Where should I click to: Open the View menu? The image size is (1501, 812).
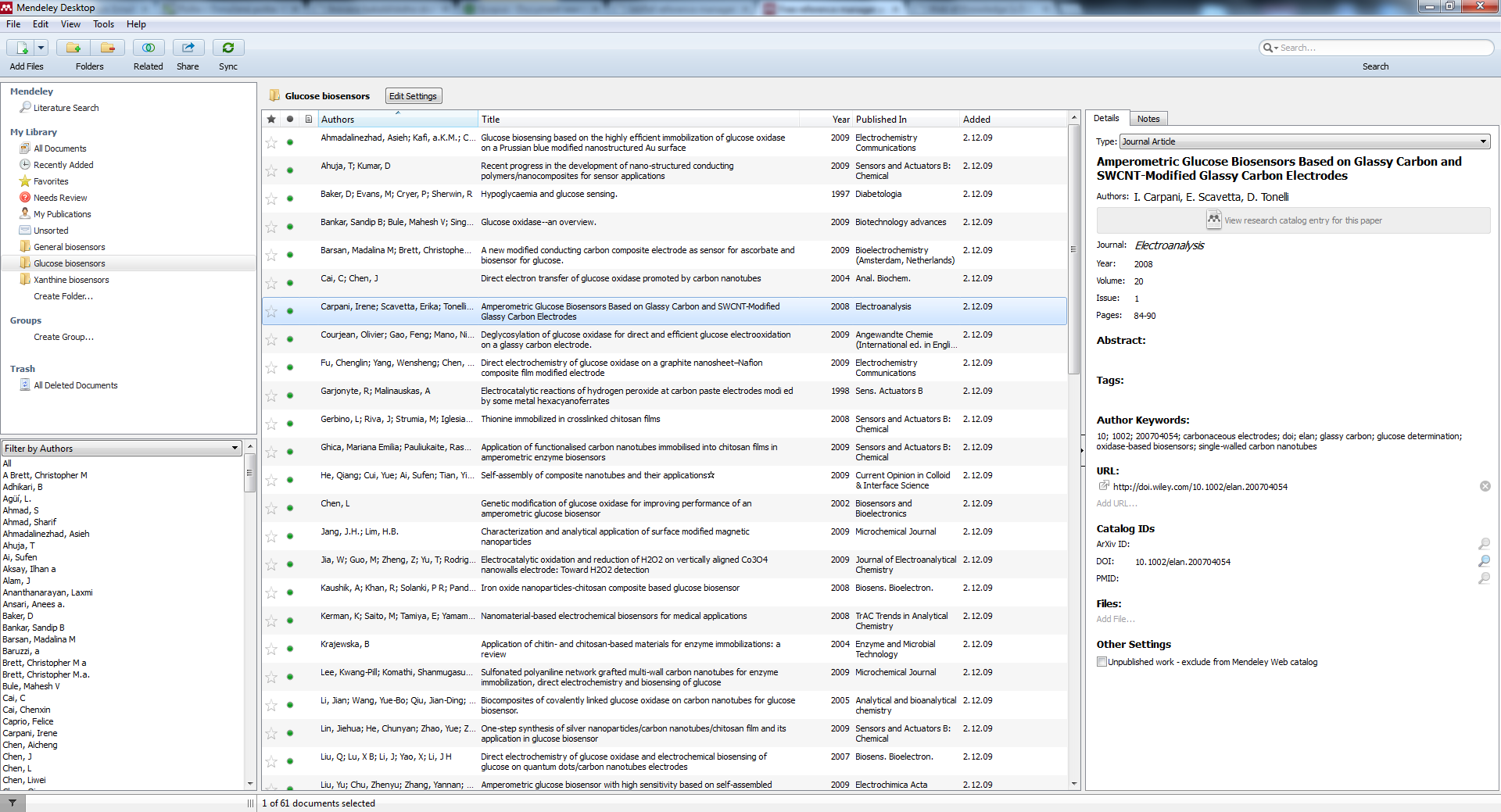(70, 24)
